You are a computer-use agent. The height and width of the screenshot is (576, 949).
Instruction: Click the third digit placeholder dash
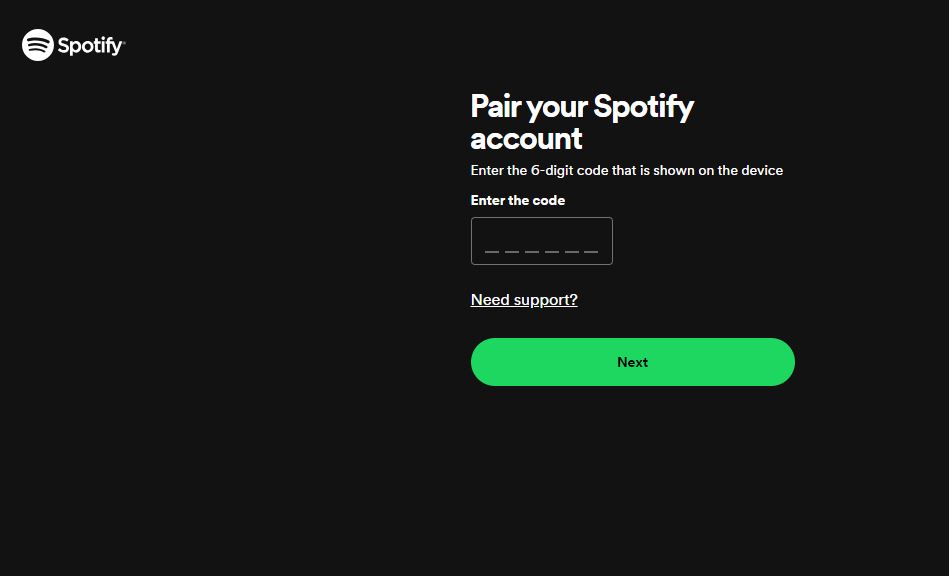[531, 250]
